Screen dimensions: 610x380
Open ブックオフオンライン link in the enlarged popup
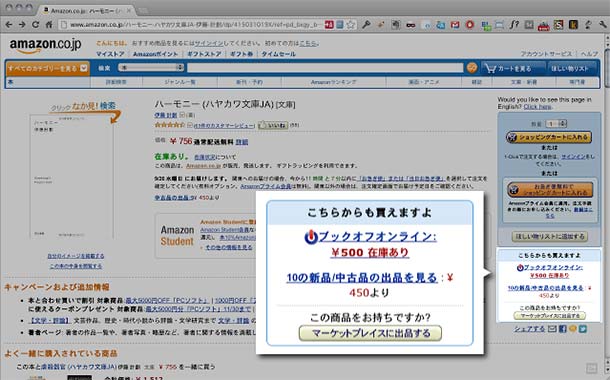[370, 236]
